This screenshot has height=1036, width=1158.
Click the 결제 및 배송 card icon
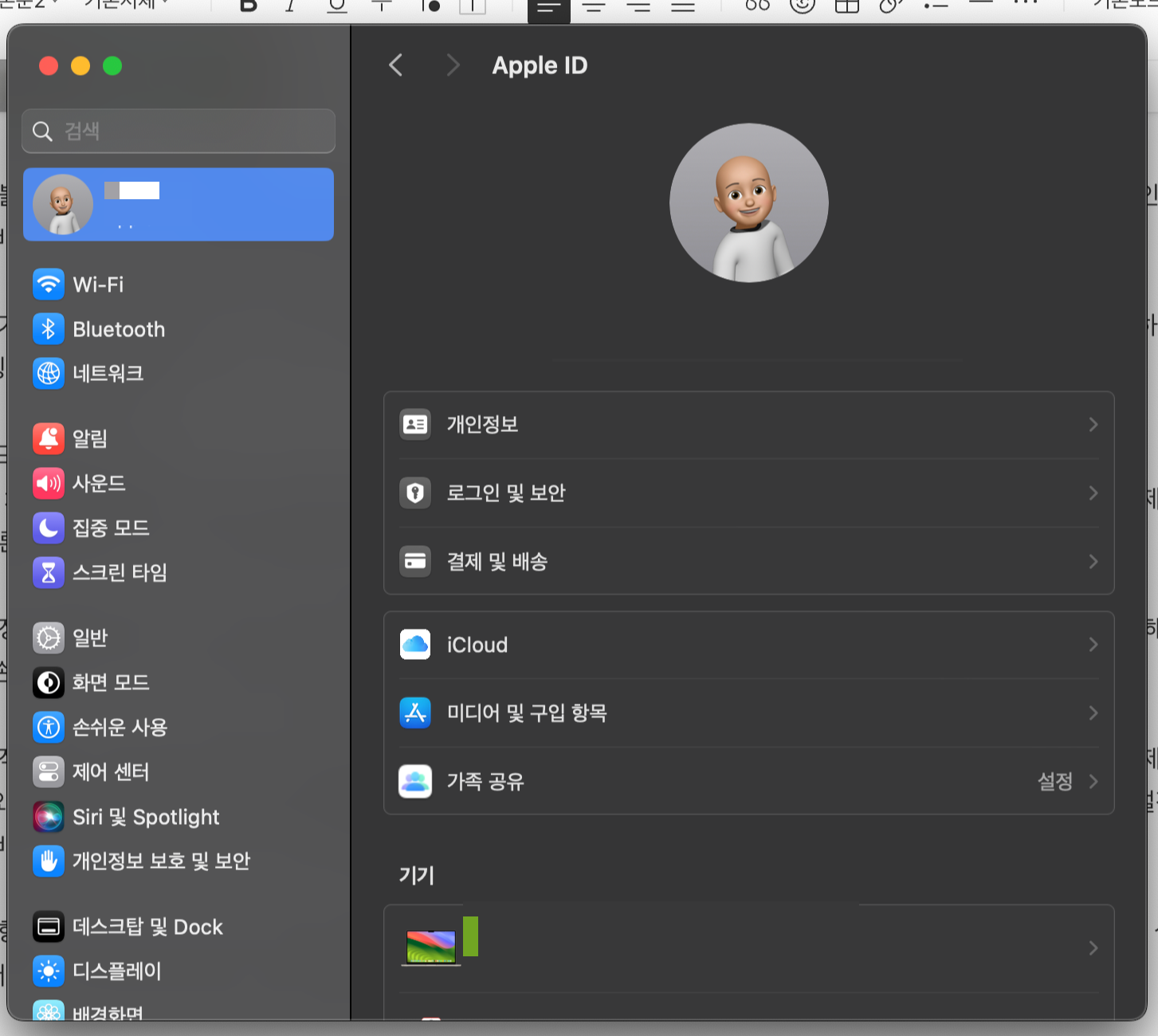pos(415,562)
